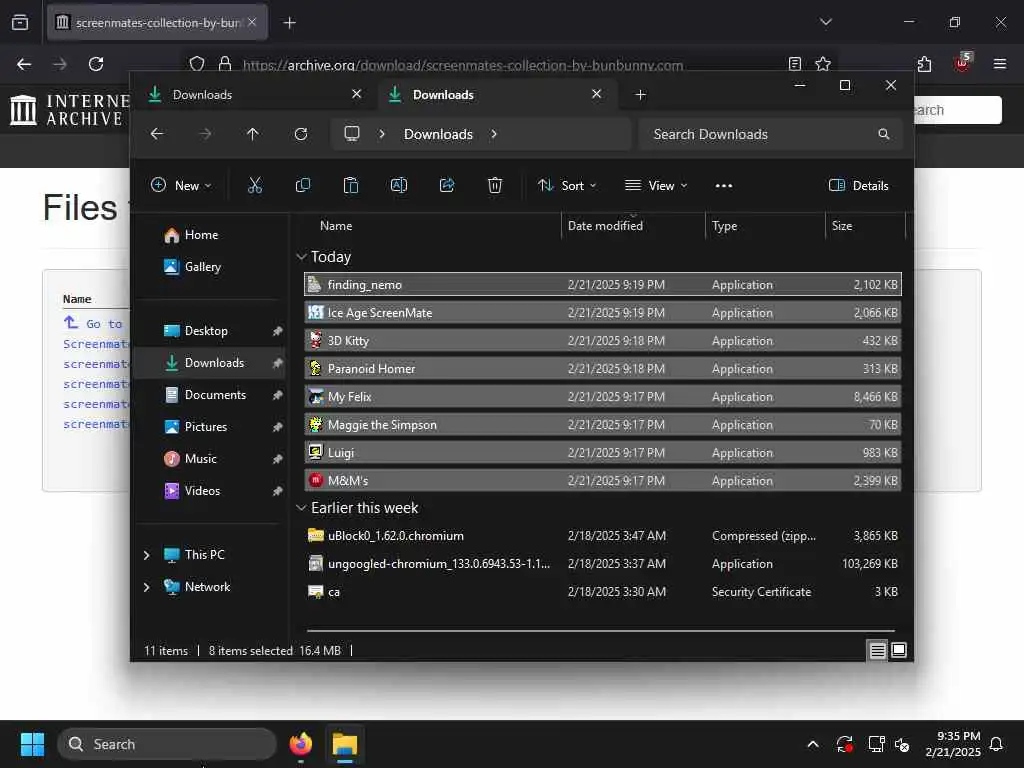Click chevron after Downloads in address bar

pos(494,134)
